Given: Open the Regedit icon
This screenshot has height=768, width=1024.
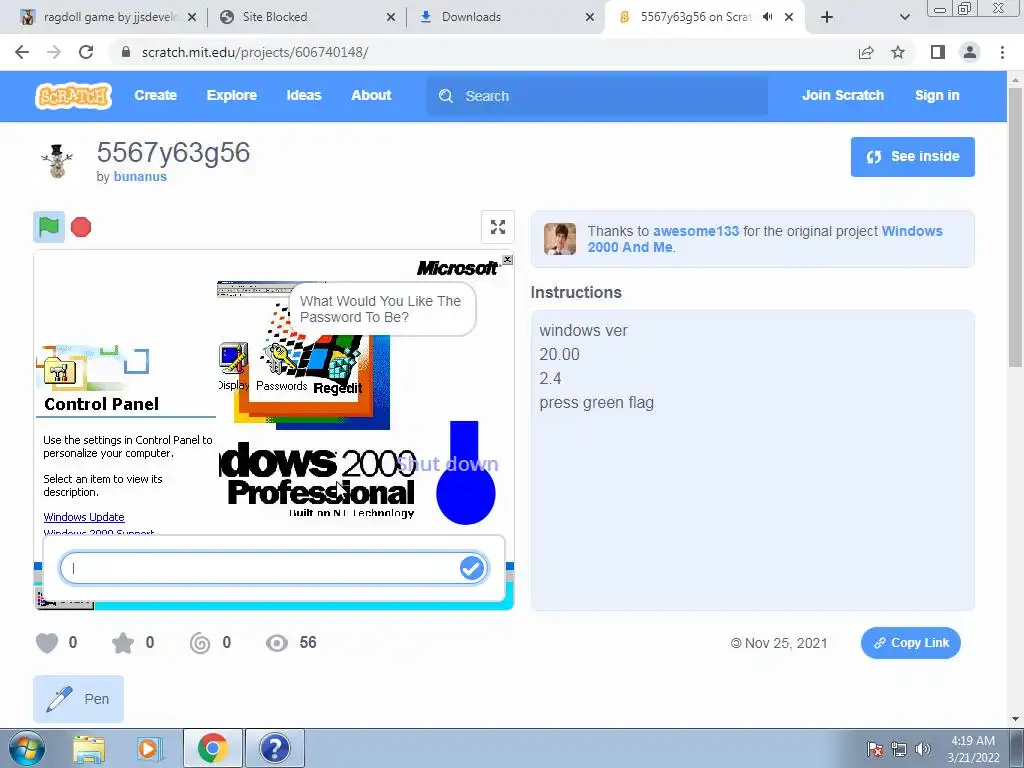Looking at the screenshot, I should 338,372.
